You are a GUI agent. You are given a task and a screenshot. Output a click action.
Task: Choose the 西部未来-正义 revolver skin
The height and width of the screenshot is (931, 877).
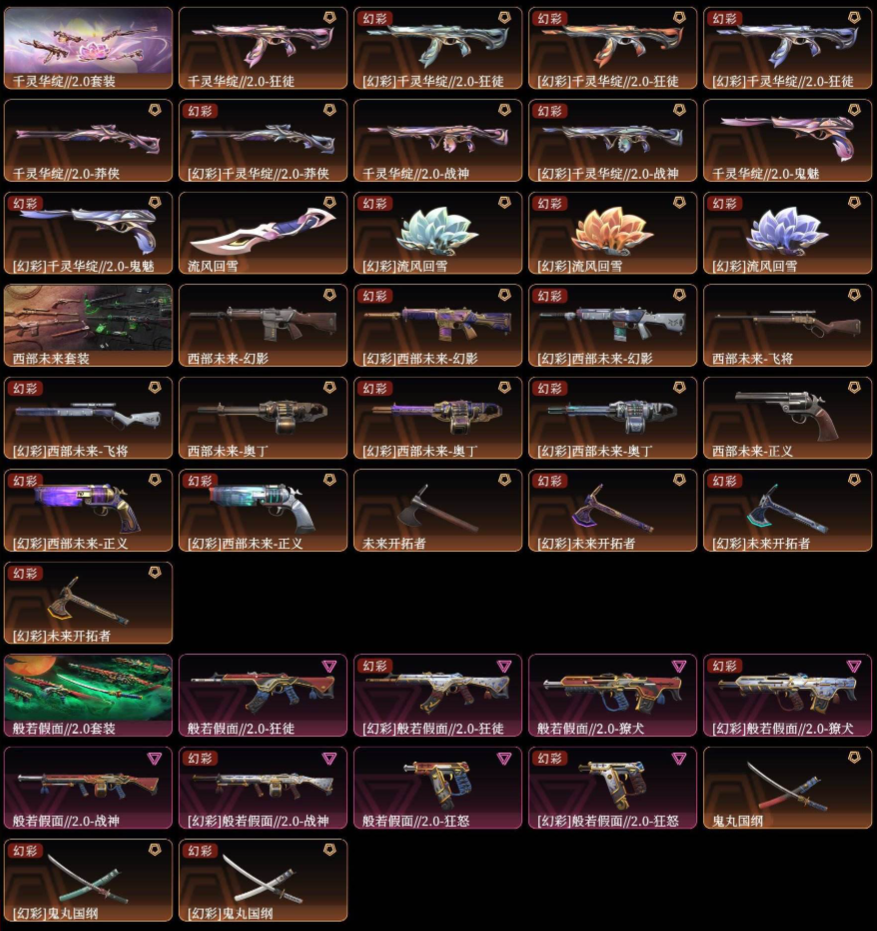click(x=788, y=418)
